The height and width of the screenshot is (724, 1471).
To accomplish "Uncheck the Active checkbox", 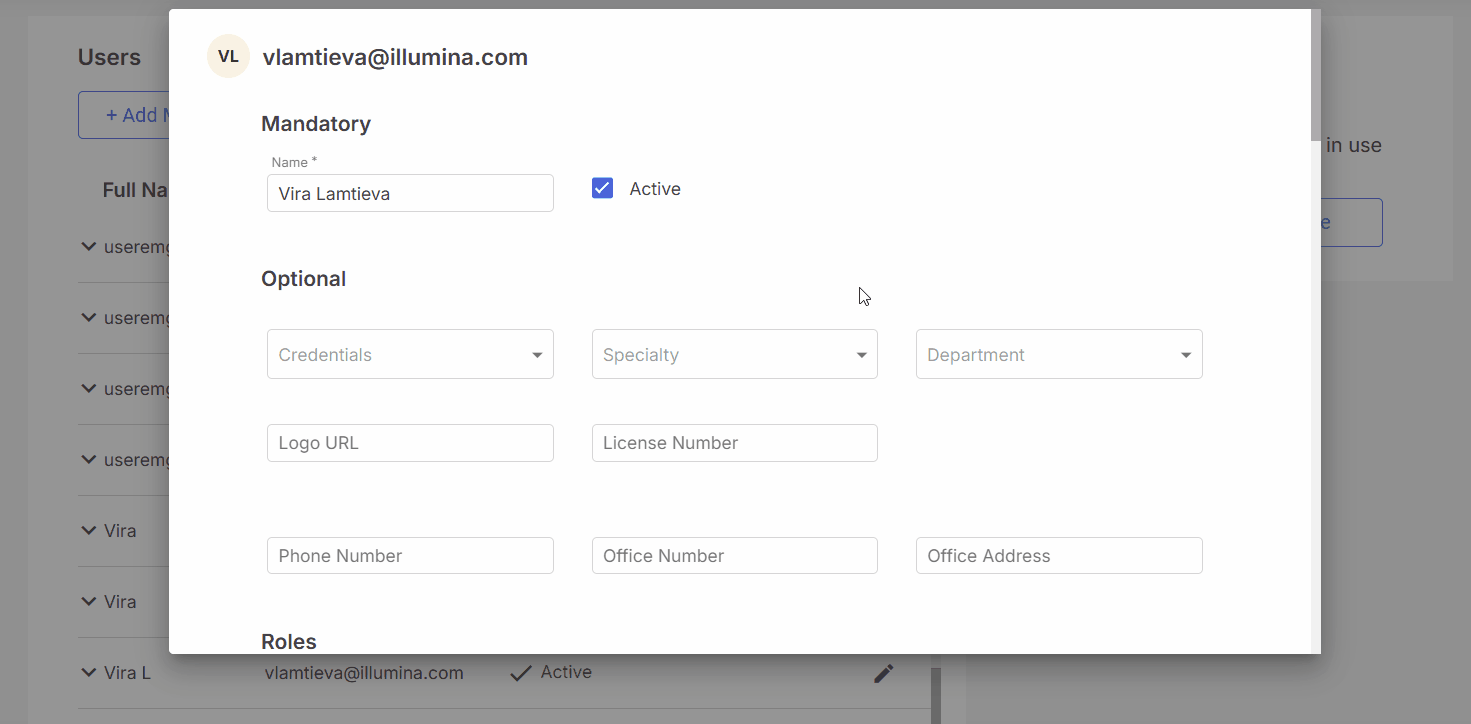I will coord(602,189).
